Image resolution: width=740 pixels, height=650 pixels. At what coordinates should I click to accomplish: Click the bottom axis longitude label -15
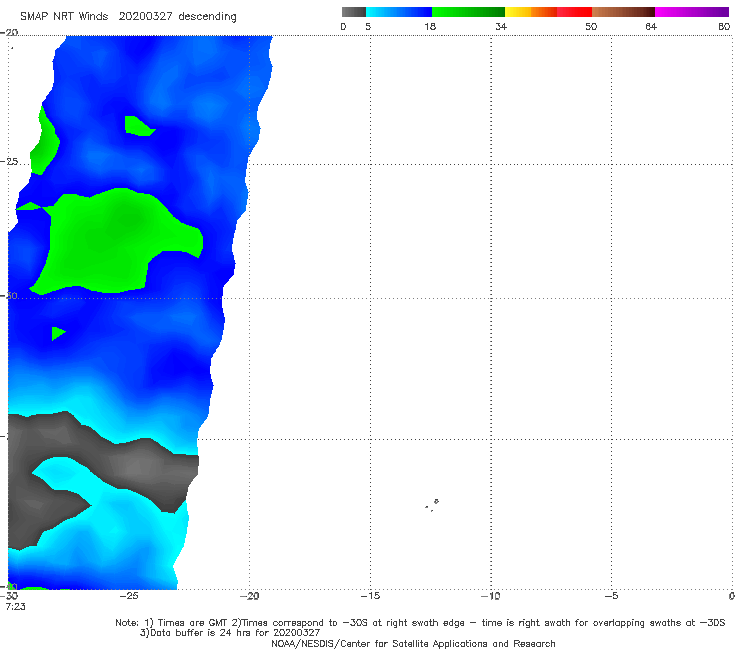(x=370, y=596)
